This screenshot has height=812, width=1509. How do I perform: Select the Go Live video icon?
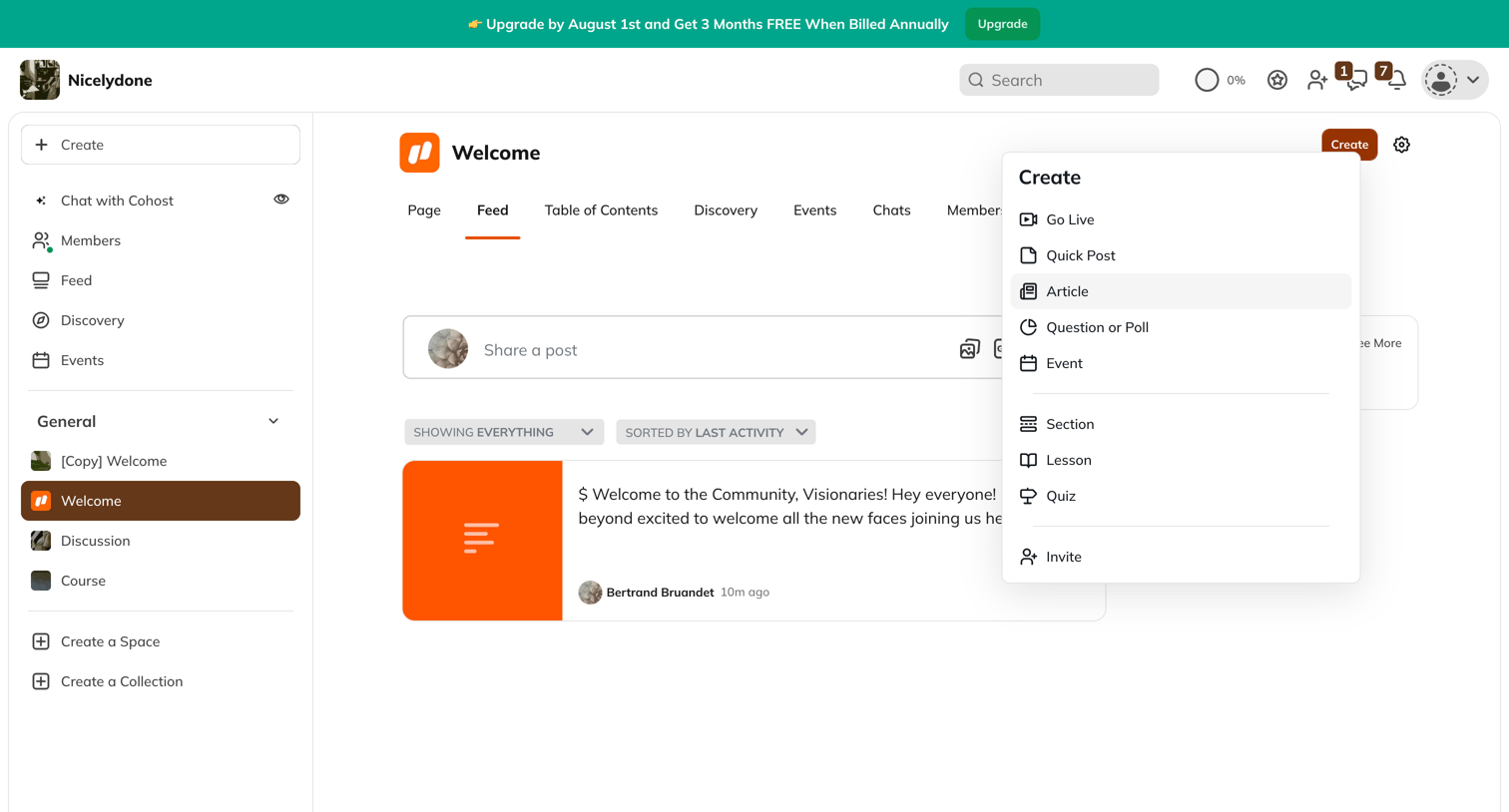pos(1028,219)
